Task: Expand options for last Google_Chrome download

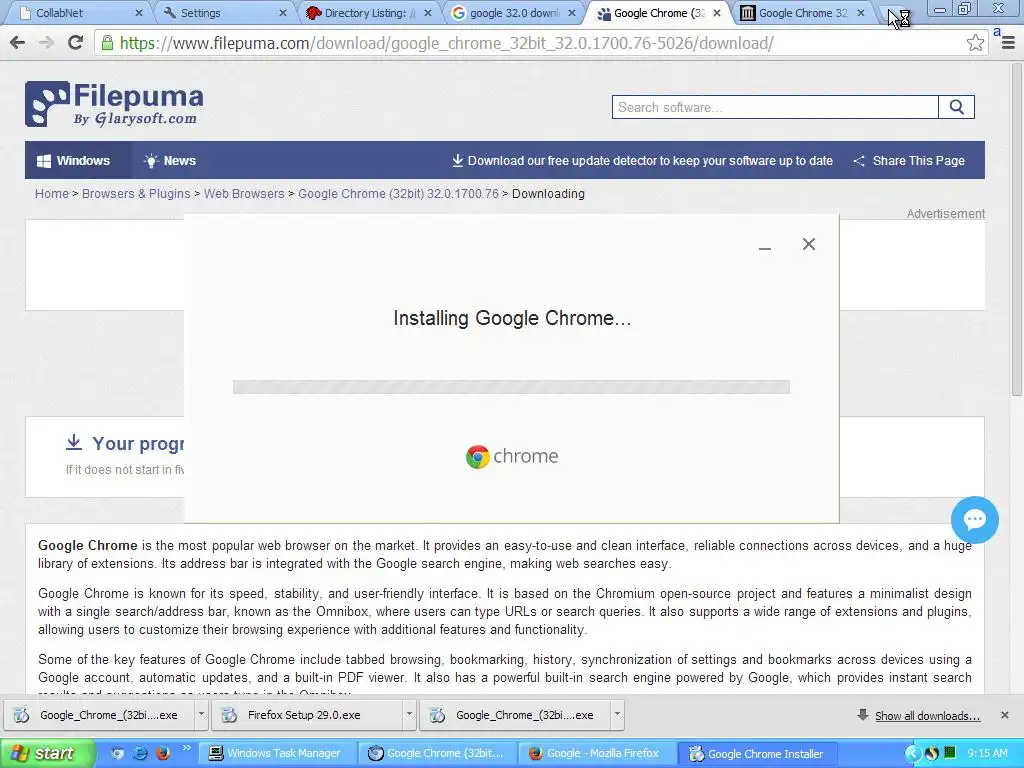Action: pos(617,715)
